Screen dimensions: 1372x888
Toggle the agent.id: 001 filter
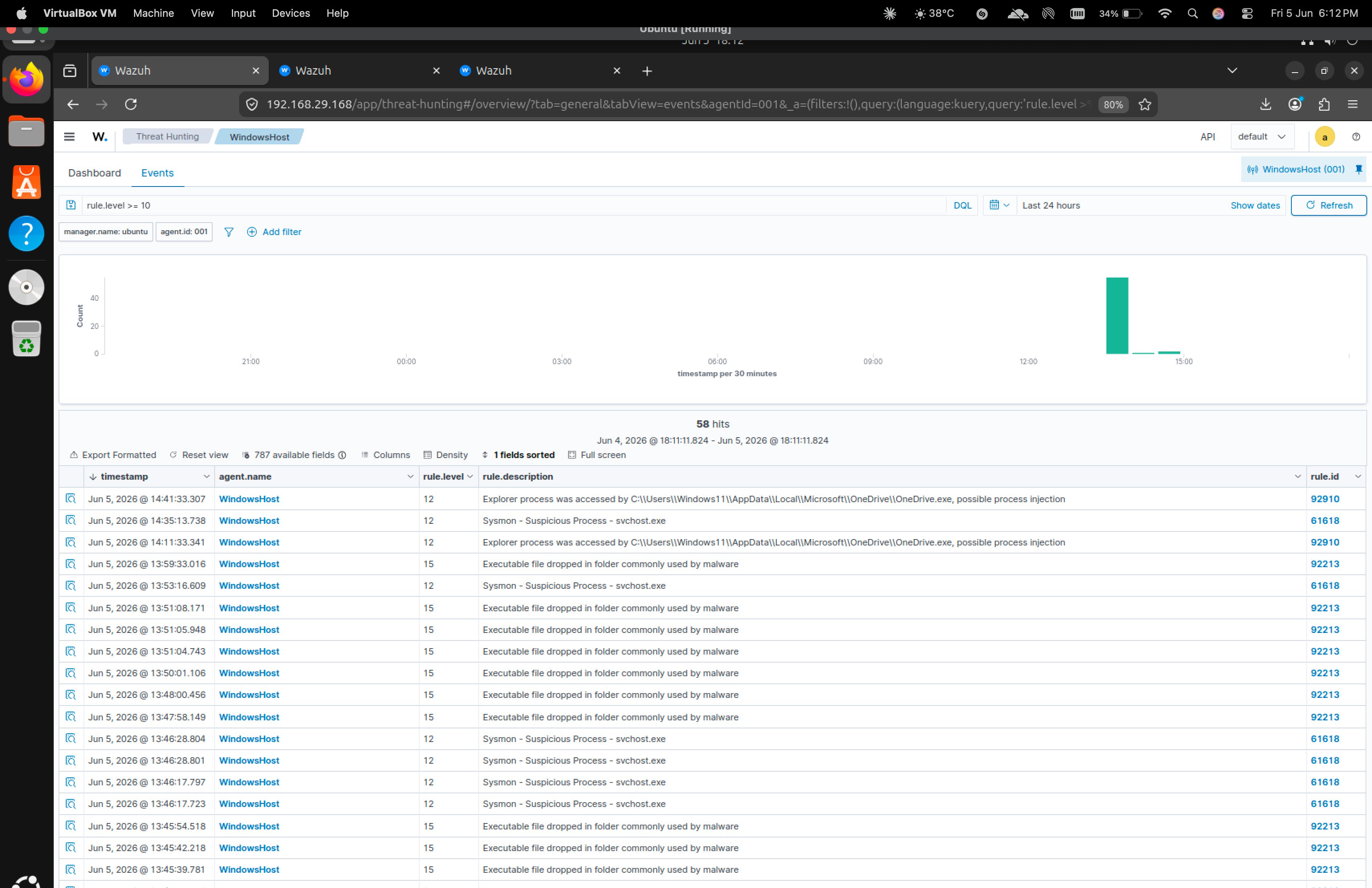pyautogui.click(x=184, y=232)
